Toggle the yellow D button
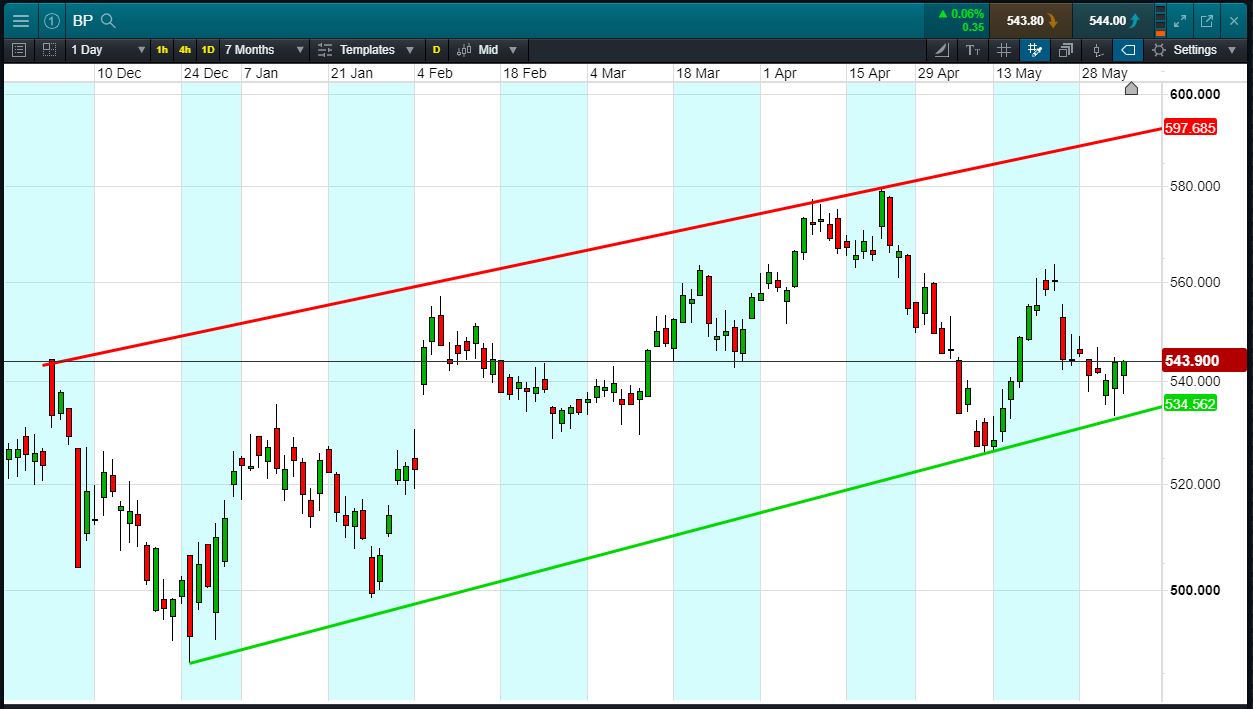This screenshot has height=709, width=1253. pyautogui.click(x=436, y=49)
